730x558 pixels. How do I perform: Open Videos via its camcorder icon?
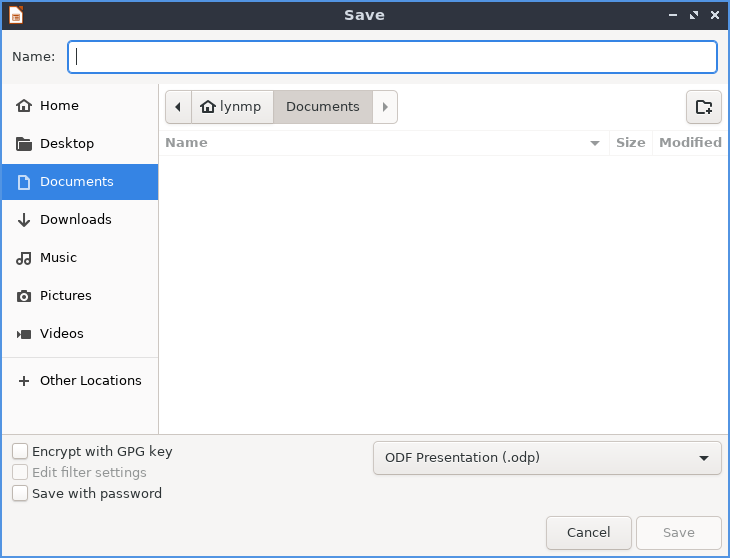[x=24, y=334]
